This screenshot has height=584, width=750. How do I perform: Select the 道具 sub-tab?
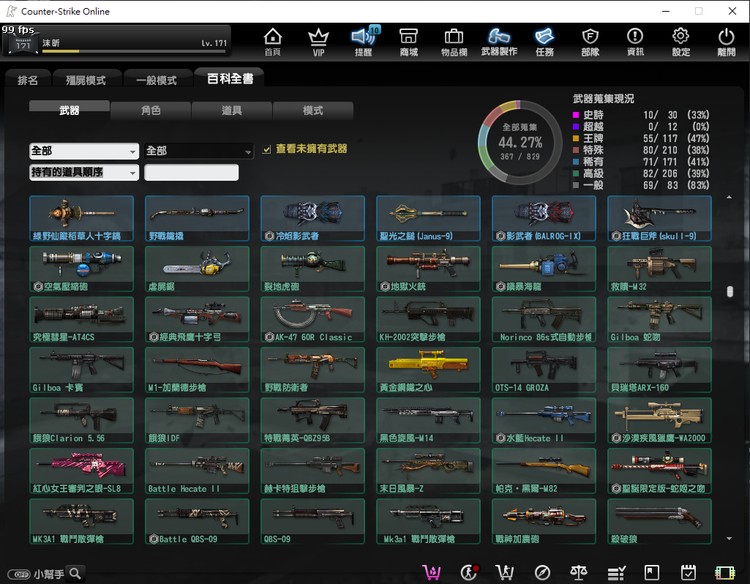[x=232, y=110]
